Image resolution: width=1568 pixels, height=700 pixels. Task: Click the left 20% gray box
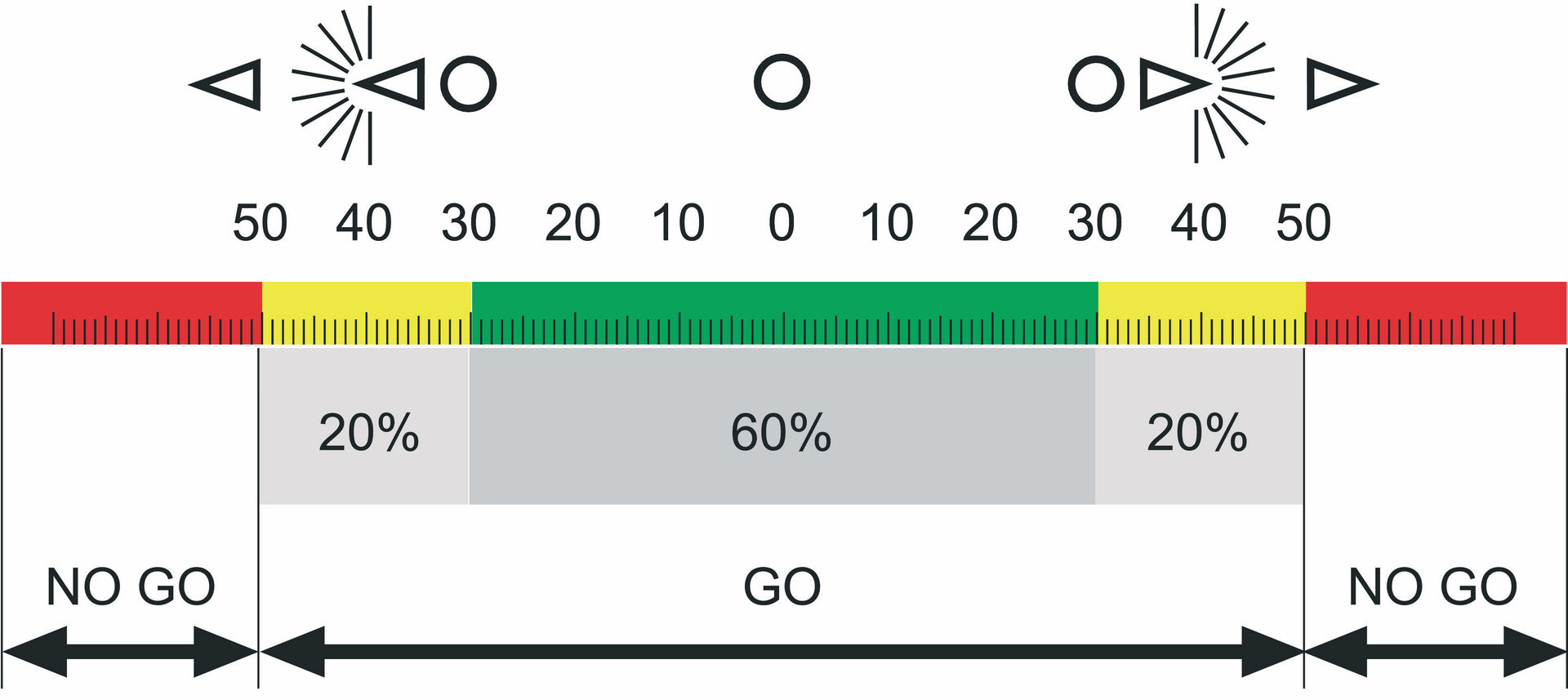[364, 426]
